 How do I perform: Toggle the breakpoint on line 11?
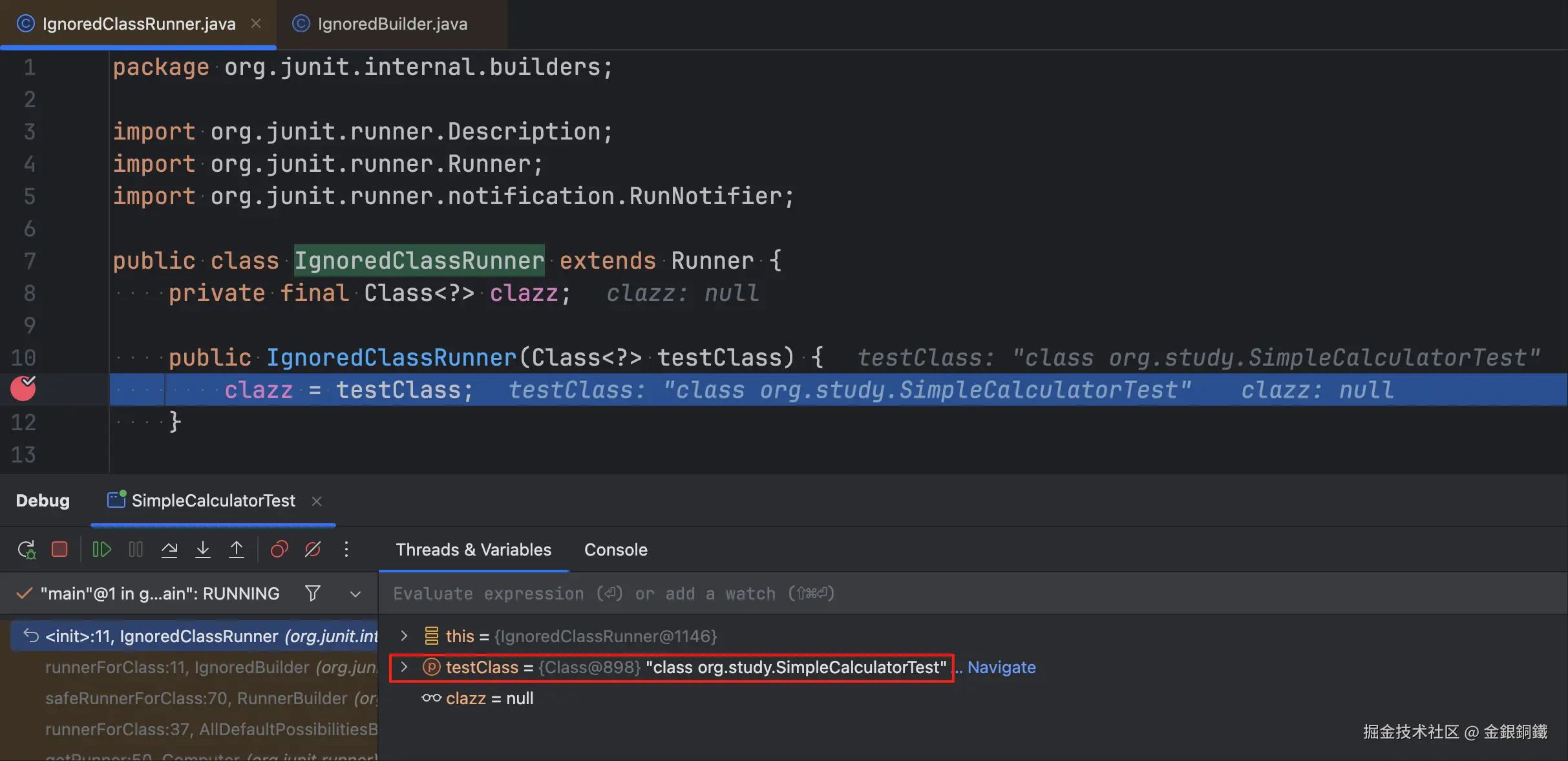click(23, 389)
